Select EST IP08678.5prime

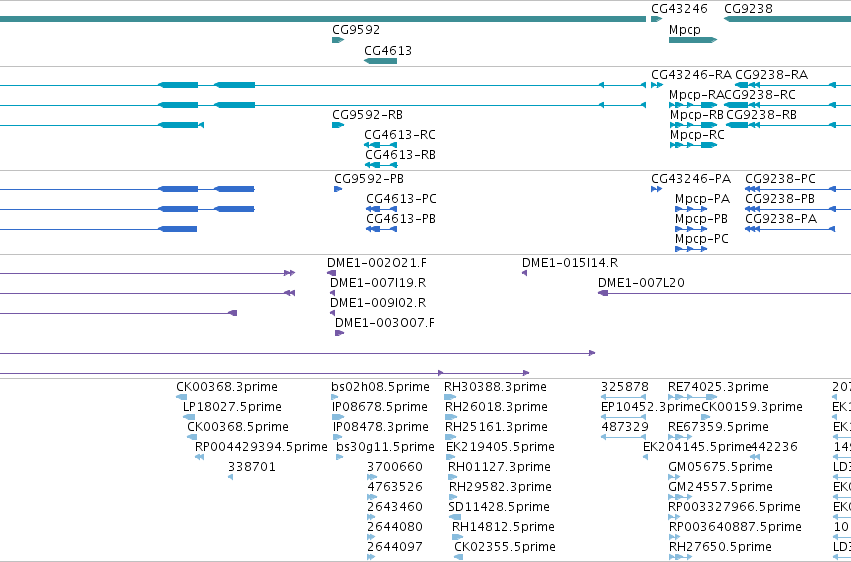[380, 407]
